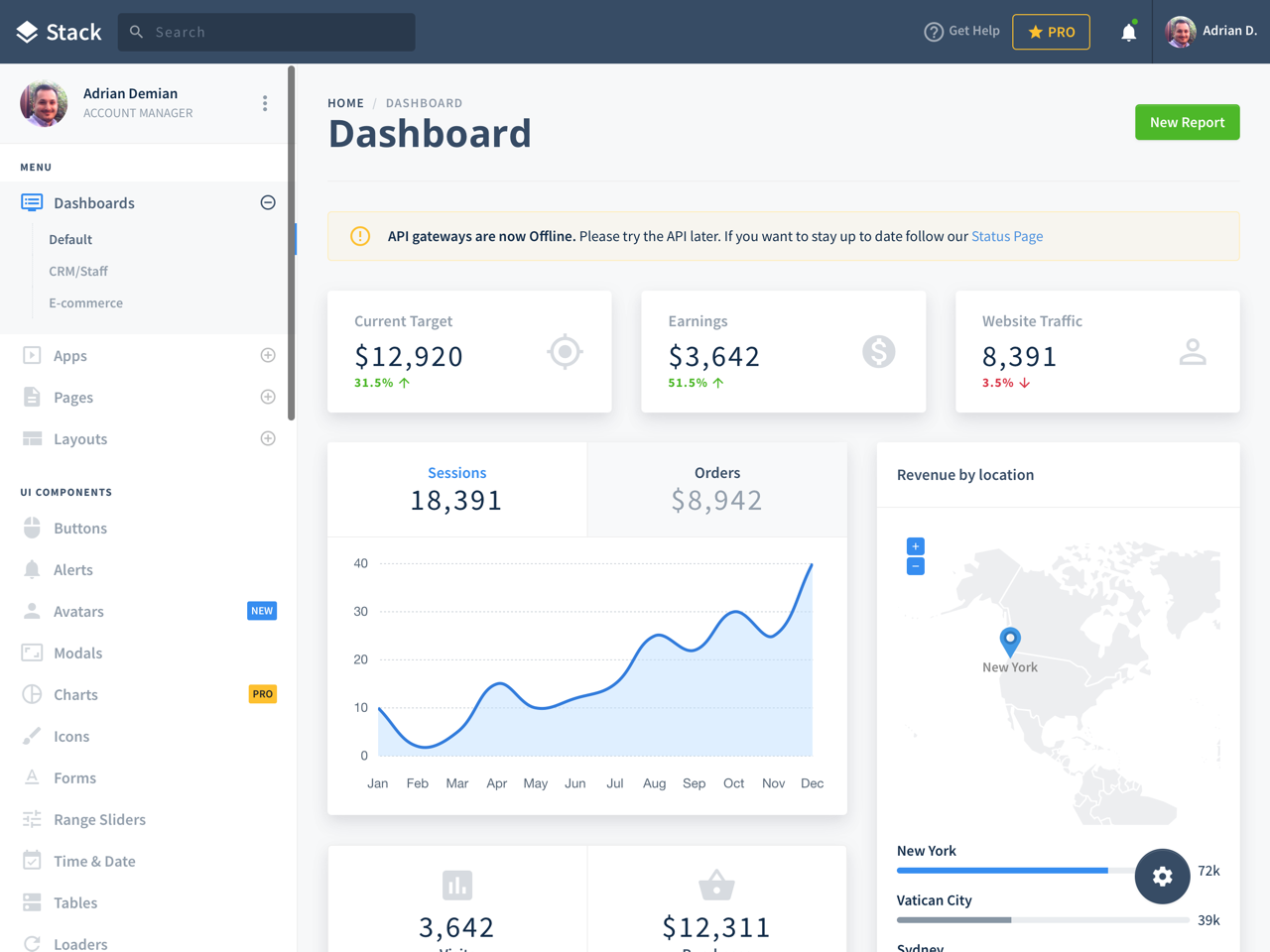
Task: Select the Sessions tab
Action: tap(456, 489)
